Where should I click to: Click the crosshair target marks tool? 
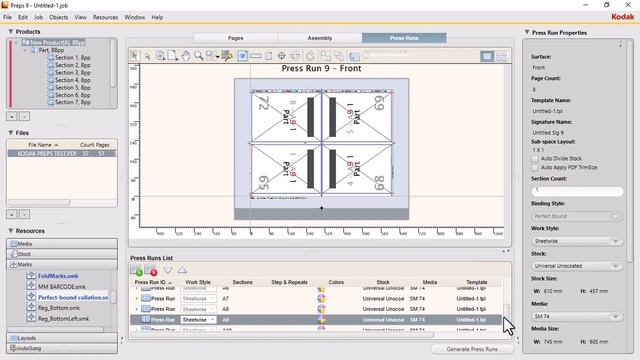coord(281,56)
